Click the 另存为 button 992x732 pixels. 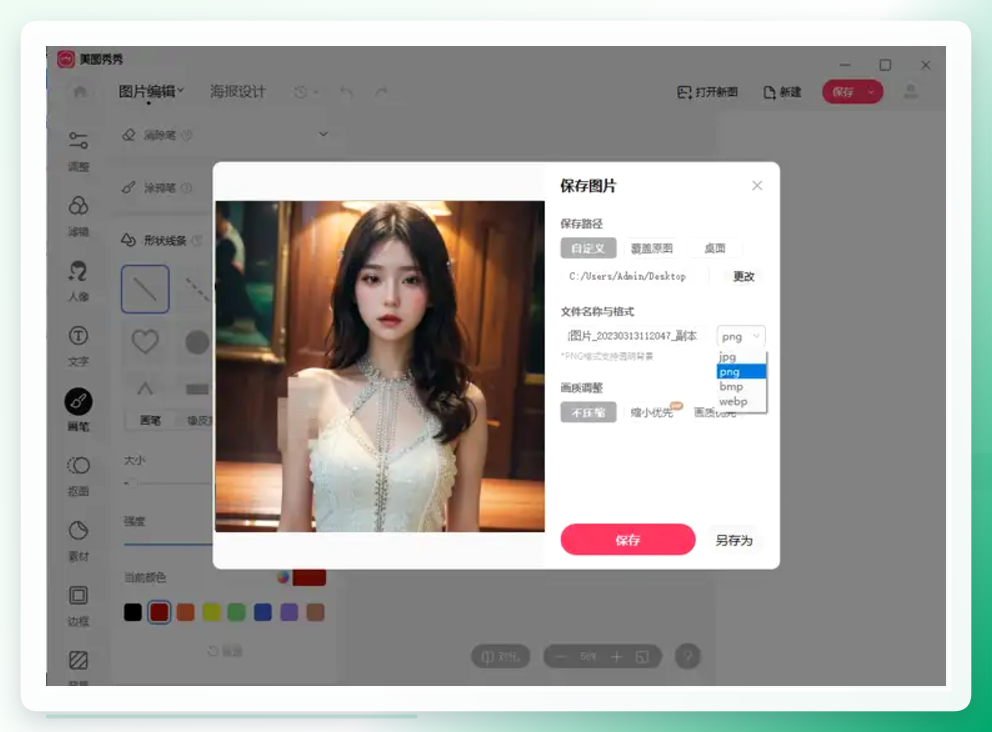(x=734, y=540)
